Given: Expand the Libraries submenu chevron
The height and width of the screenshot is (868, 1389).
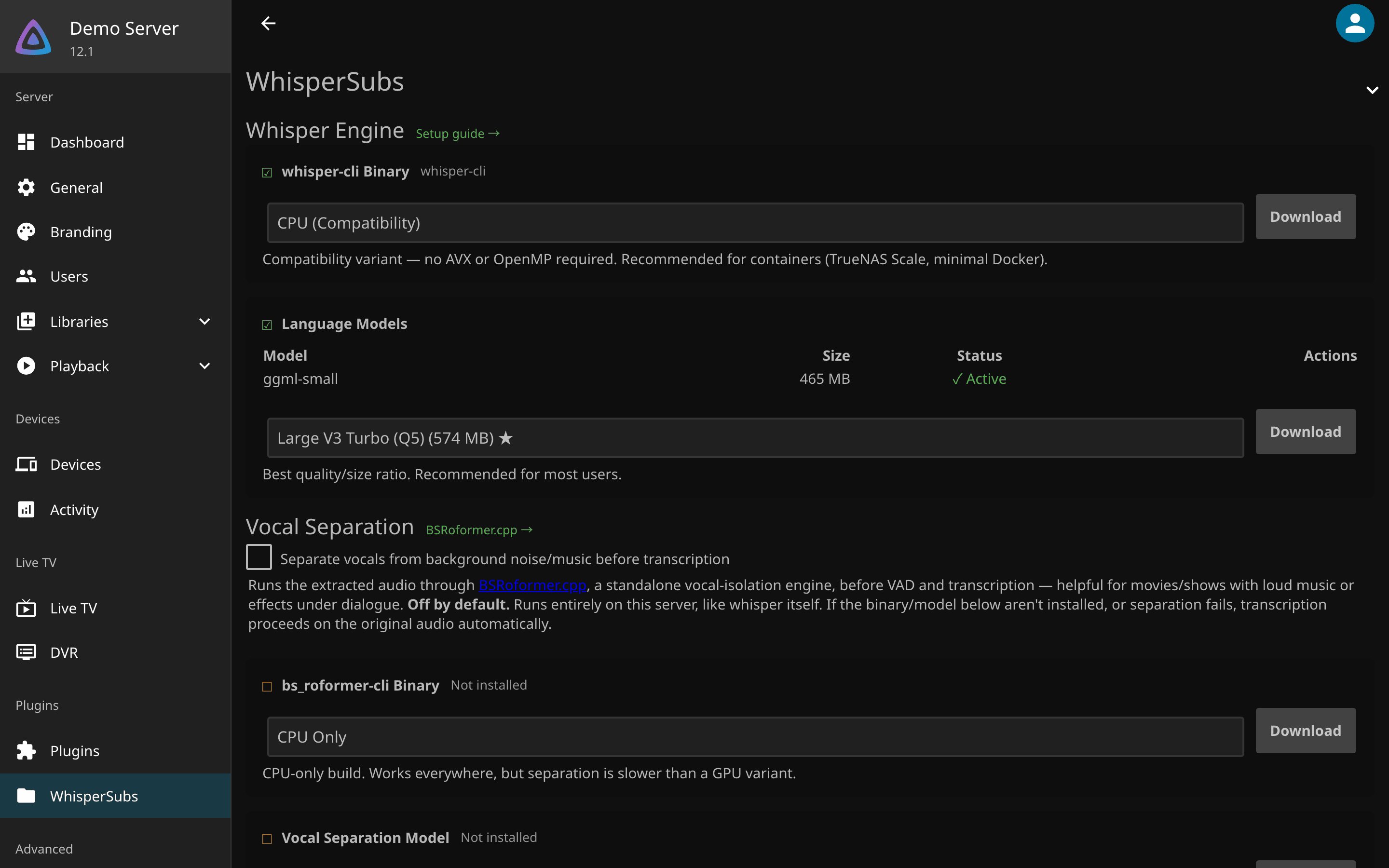Looking at the screenshot, I should pos(204,322).
